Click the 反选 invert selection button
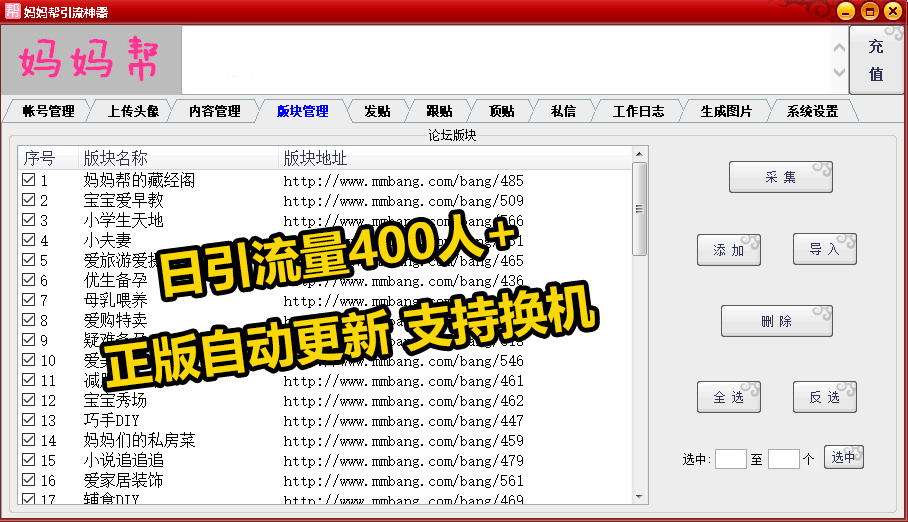The height and width of the screenshot is (522, 908). click(825, 397)
